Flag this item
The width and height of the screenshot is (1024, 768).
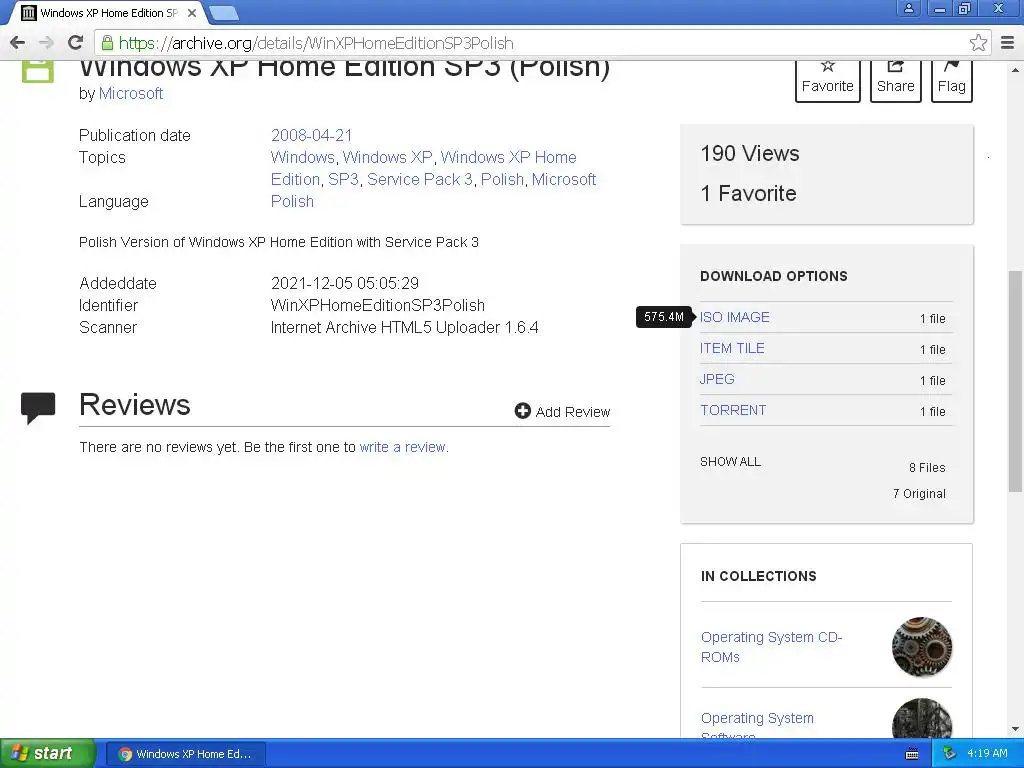pyautogui.click(x=952, y=81)
